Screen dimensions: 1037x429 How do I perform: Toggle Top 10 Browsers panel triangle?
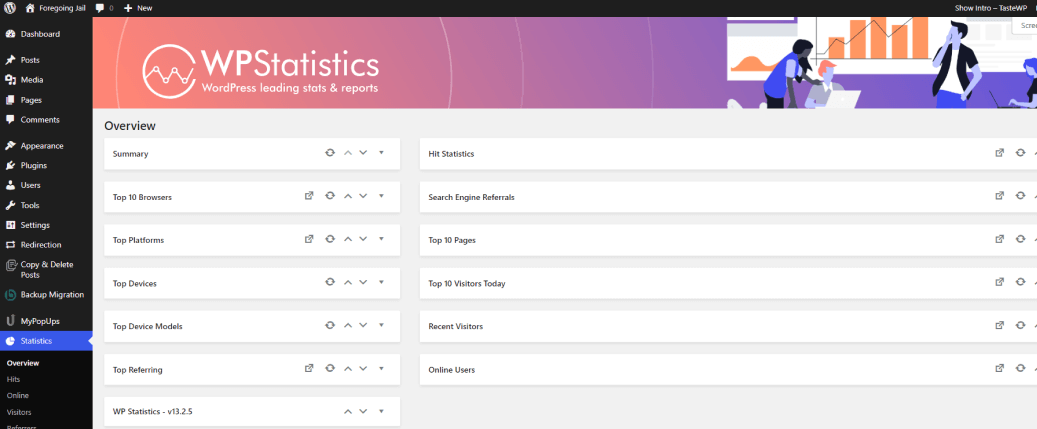coord(382,196)
